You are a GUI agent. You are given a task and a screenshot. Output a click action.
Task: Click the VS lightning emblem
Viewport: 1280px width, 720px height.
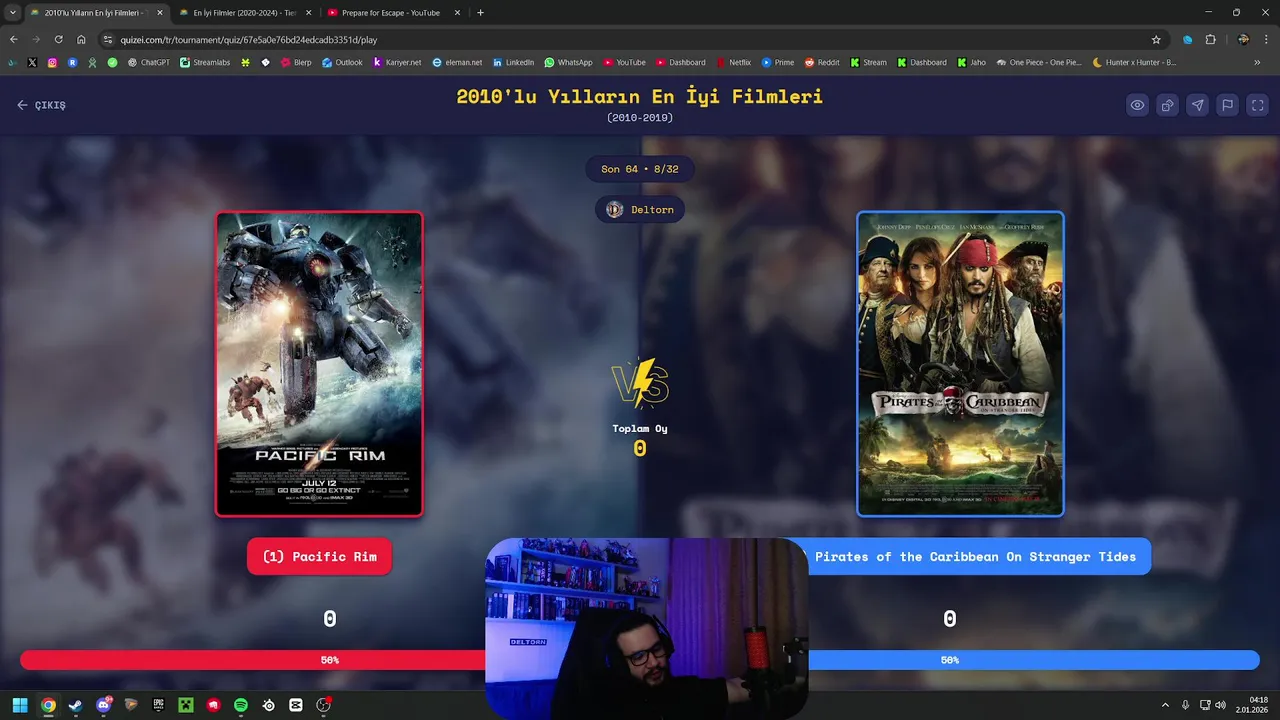tap(640, 384)
